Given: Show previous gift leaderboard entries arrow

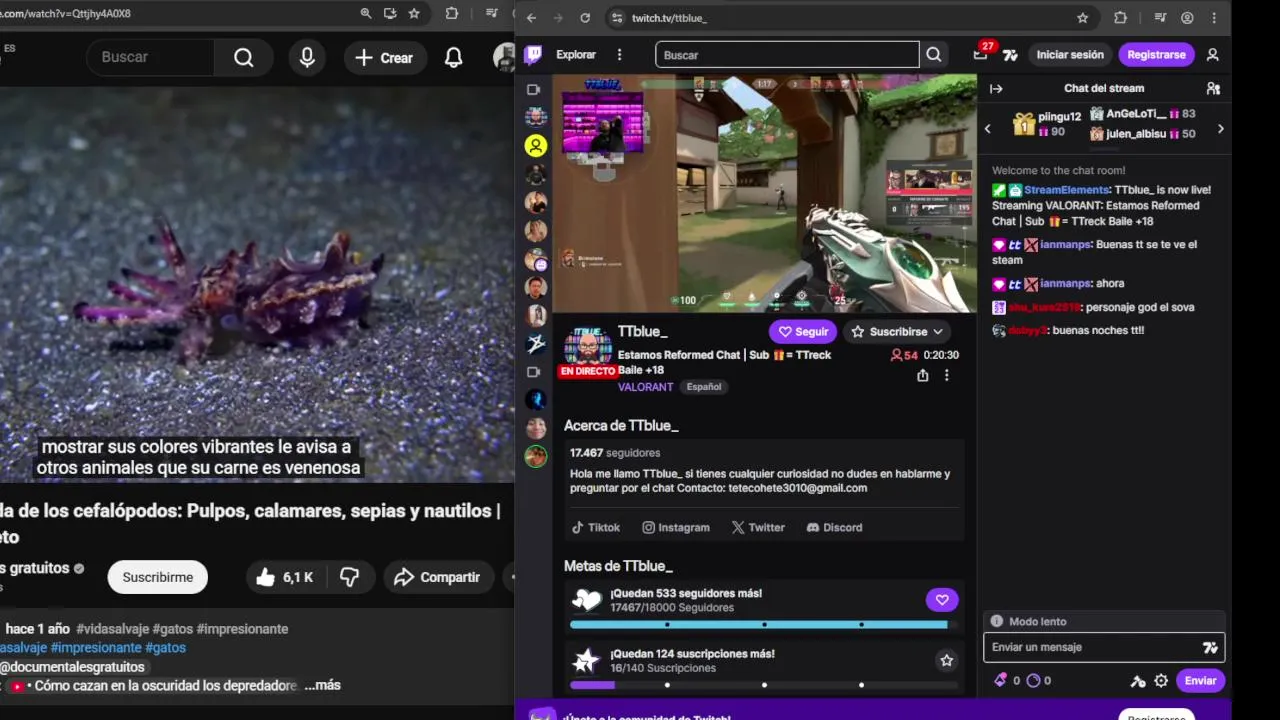Looking at the screenshot, I should [988, 128].
